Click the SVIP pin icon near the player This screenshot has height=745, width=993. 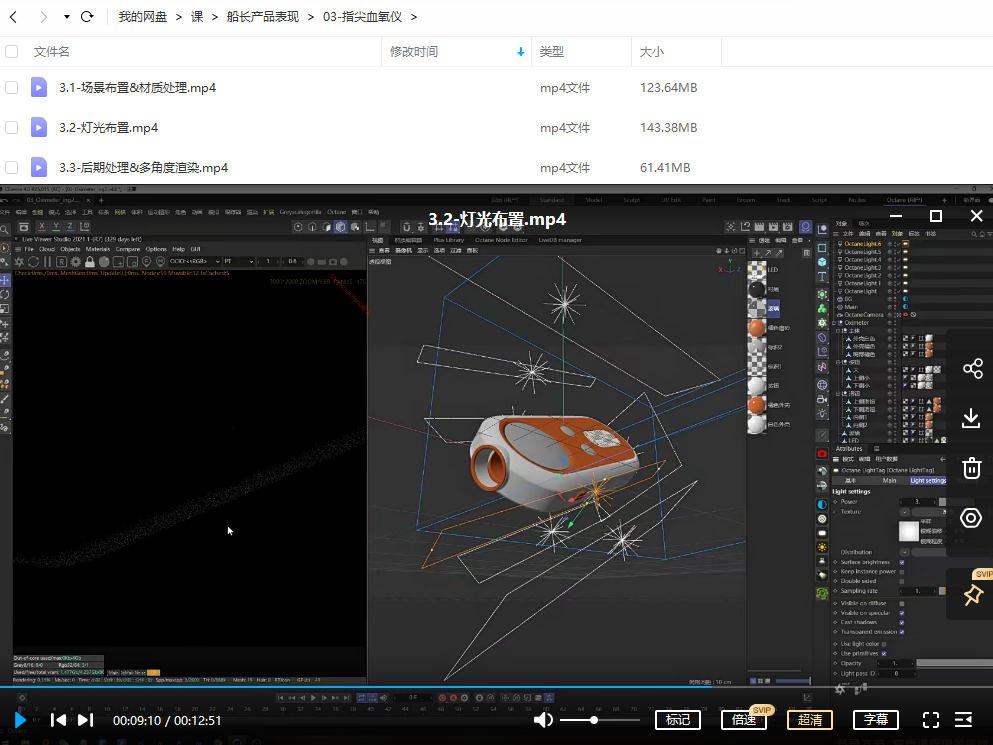pyautogui.click(x=971, y=594)
